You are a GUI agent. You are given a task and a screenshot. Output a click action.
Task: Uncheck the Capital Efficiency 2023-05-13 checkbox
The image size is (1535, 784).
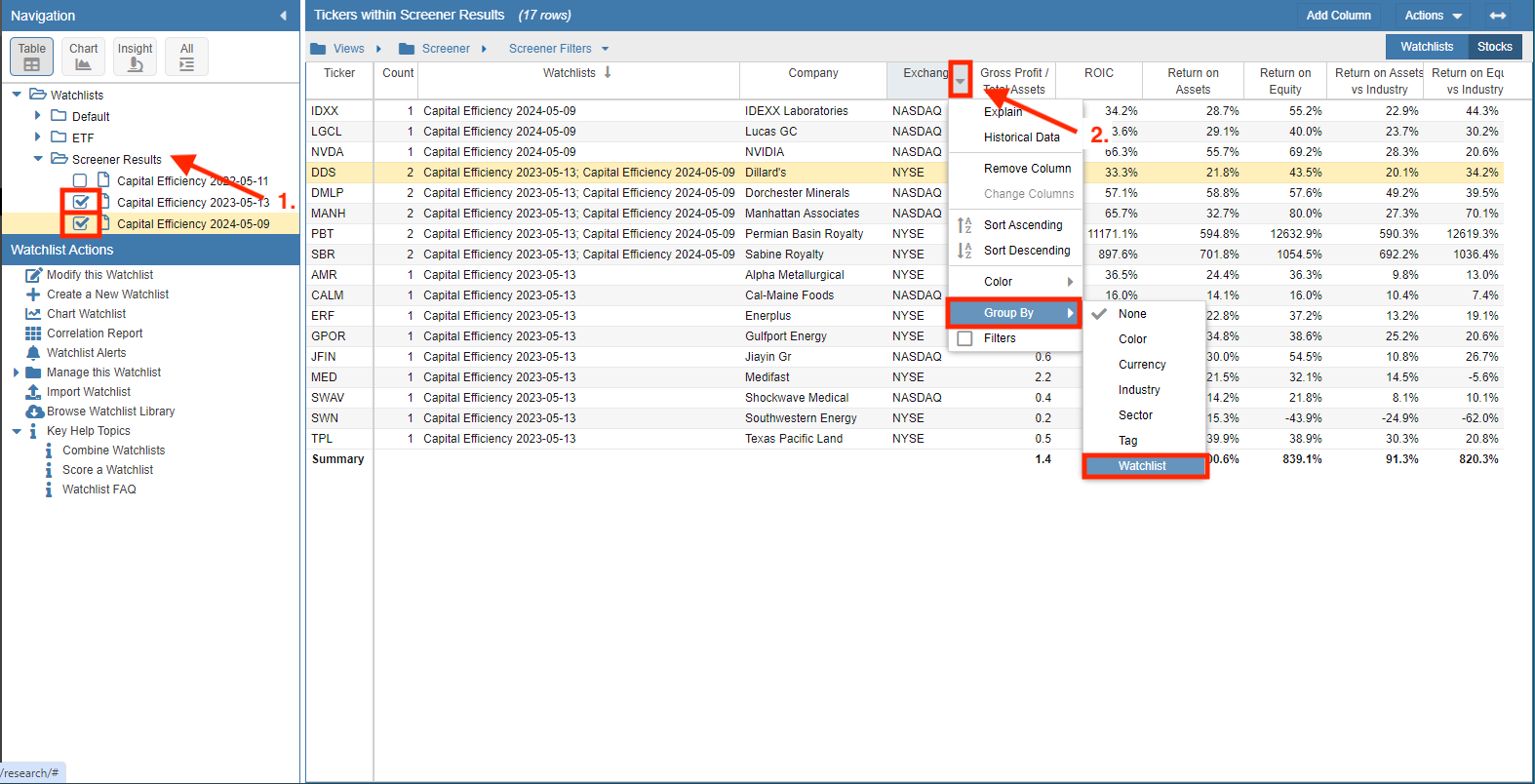pyautogui.click(x=81, y=202)
